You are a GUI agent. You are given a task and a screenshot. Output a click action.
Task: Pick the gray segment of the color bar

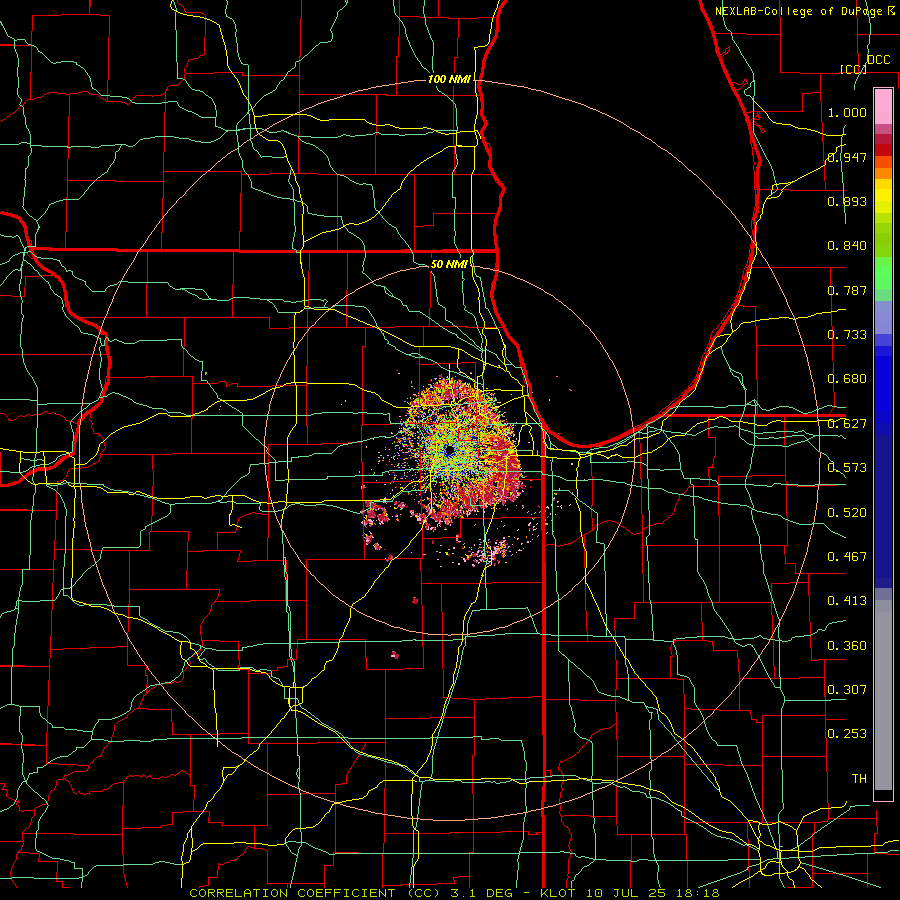[x=883, y=695]
